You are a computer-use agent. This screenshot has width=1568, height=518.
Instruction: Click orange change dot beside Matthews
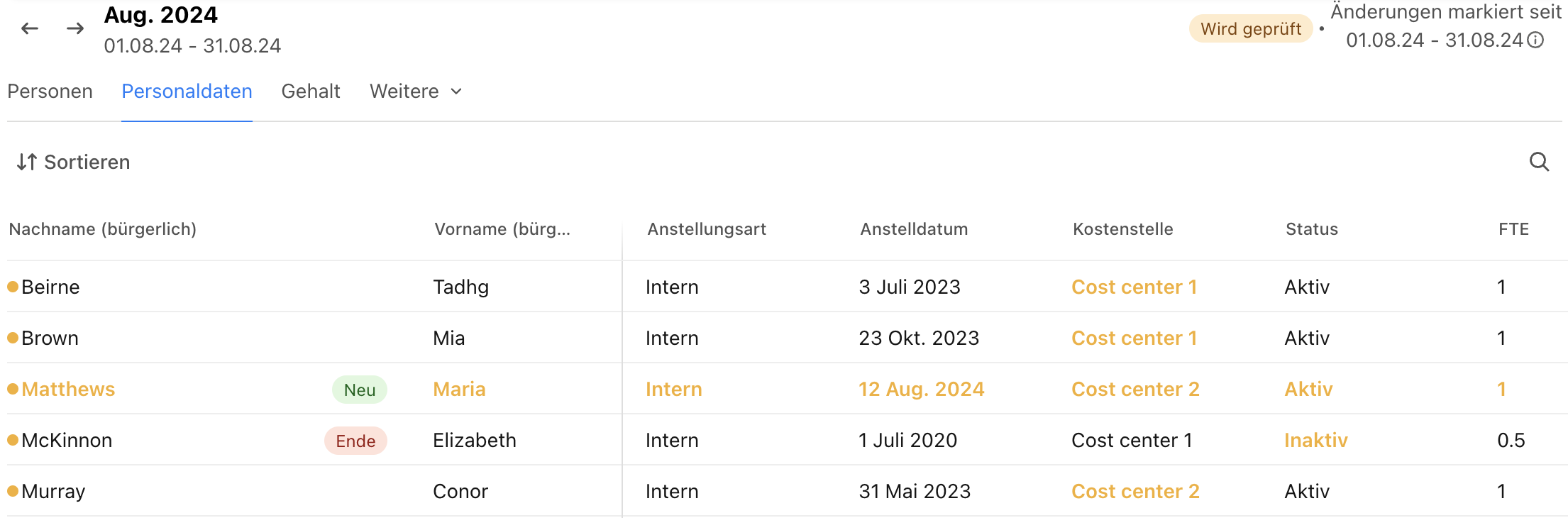point(13,389)
